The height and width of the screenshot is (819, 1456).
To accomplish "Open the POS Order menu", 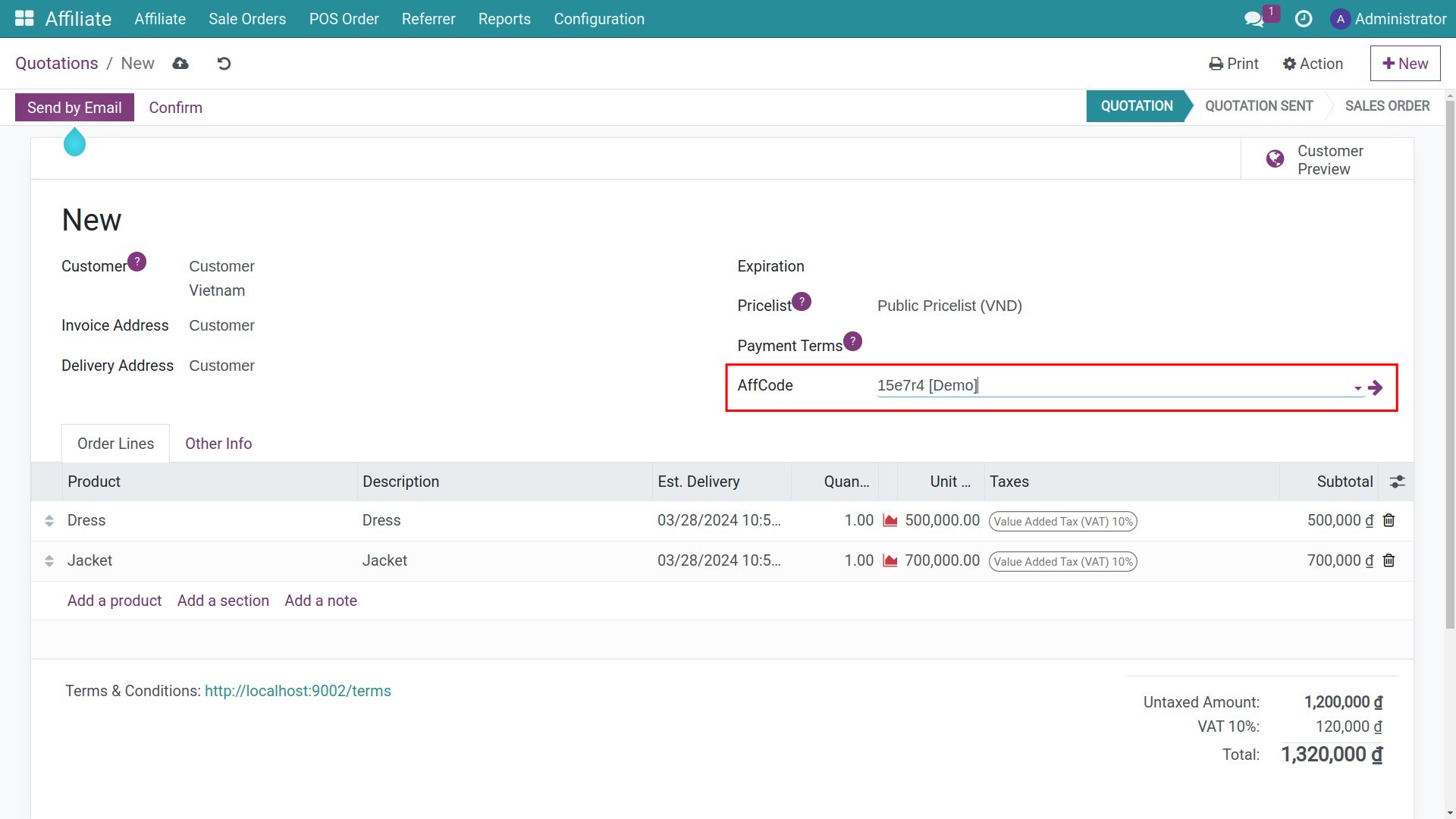I will pyautogui.click(x=344, y=19).
